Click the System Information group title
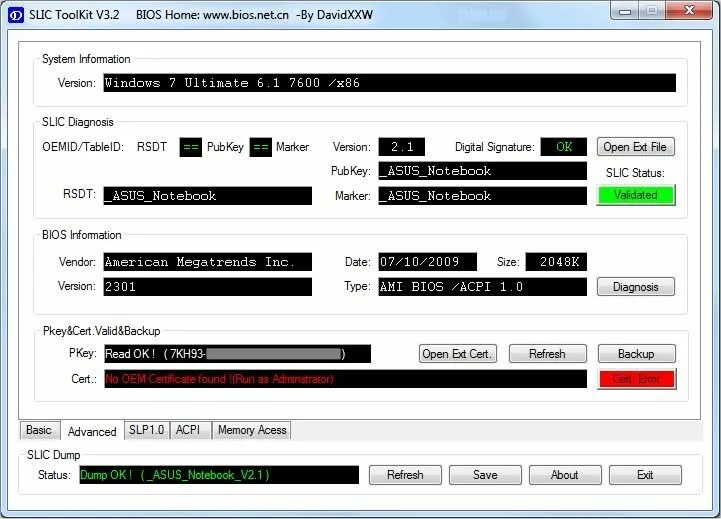Viewport: 721px width, 519px height. pos(86,59)
